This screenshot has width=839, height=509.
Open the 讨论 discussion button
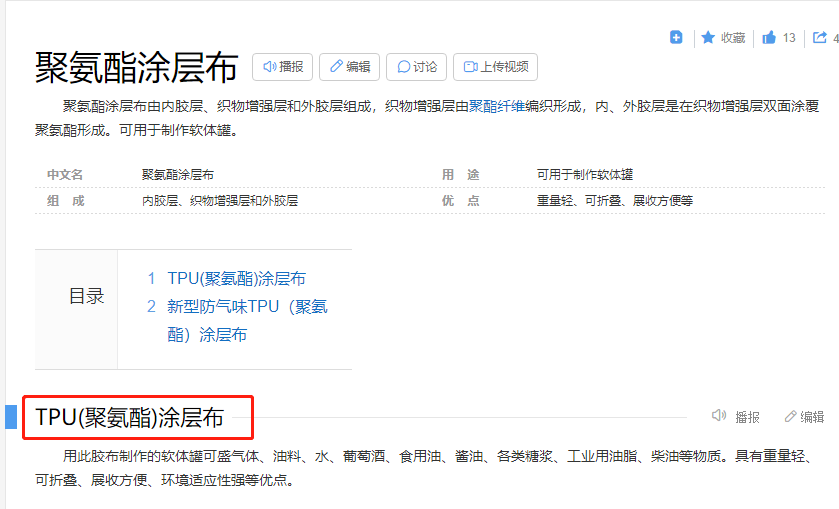tap(416, 67)
